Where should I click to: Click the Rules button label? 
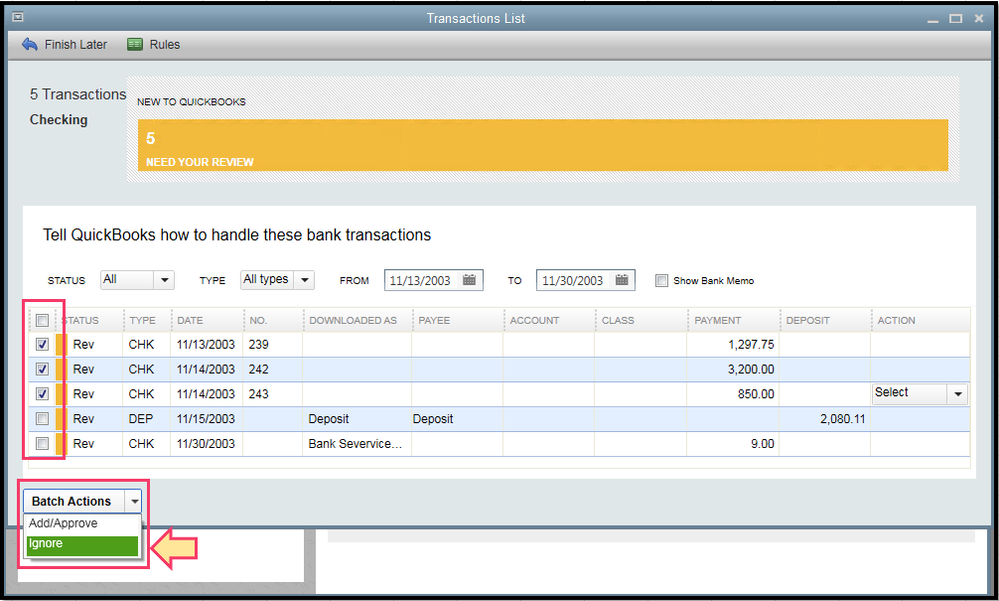click(164, 45)
